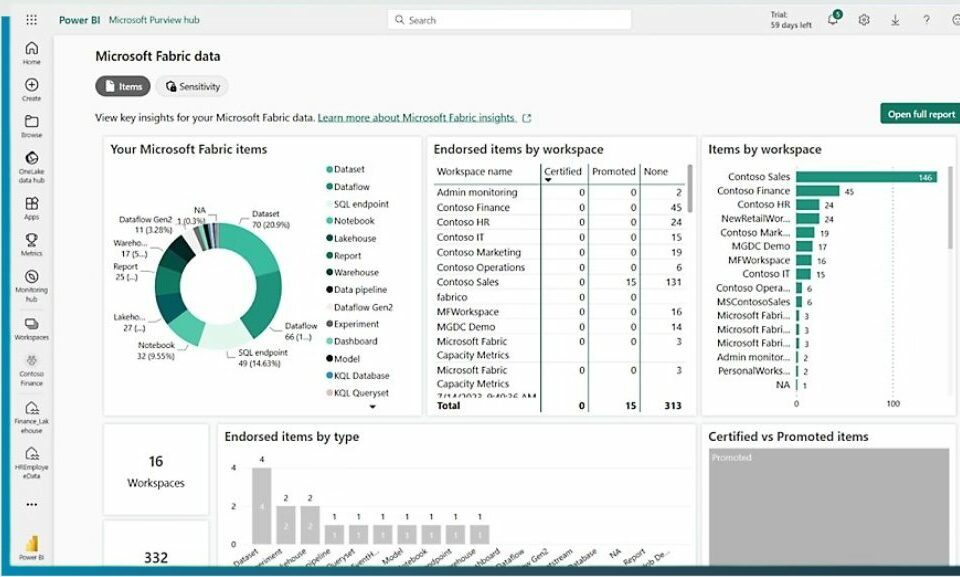The height and width of the screenshot is (577, 960).
Task: Click the Open full report button
Action: (920, 114)
